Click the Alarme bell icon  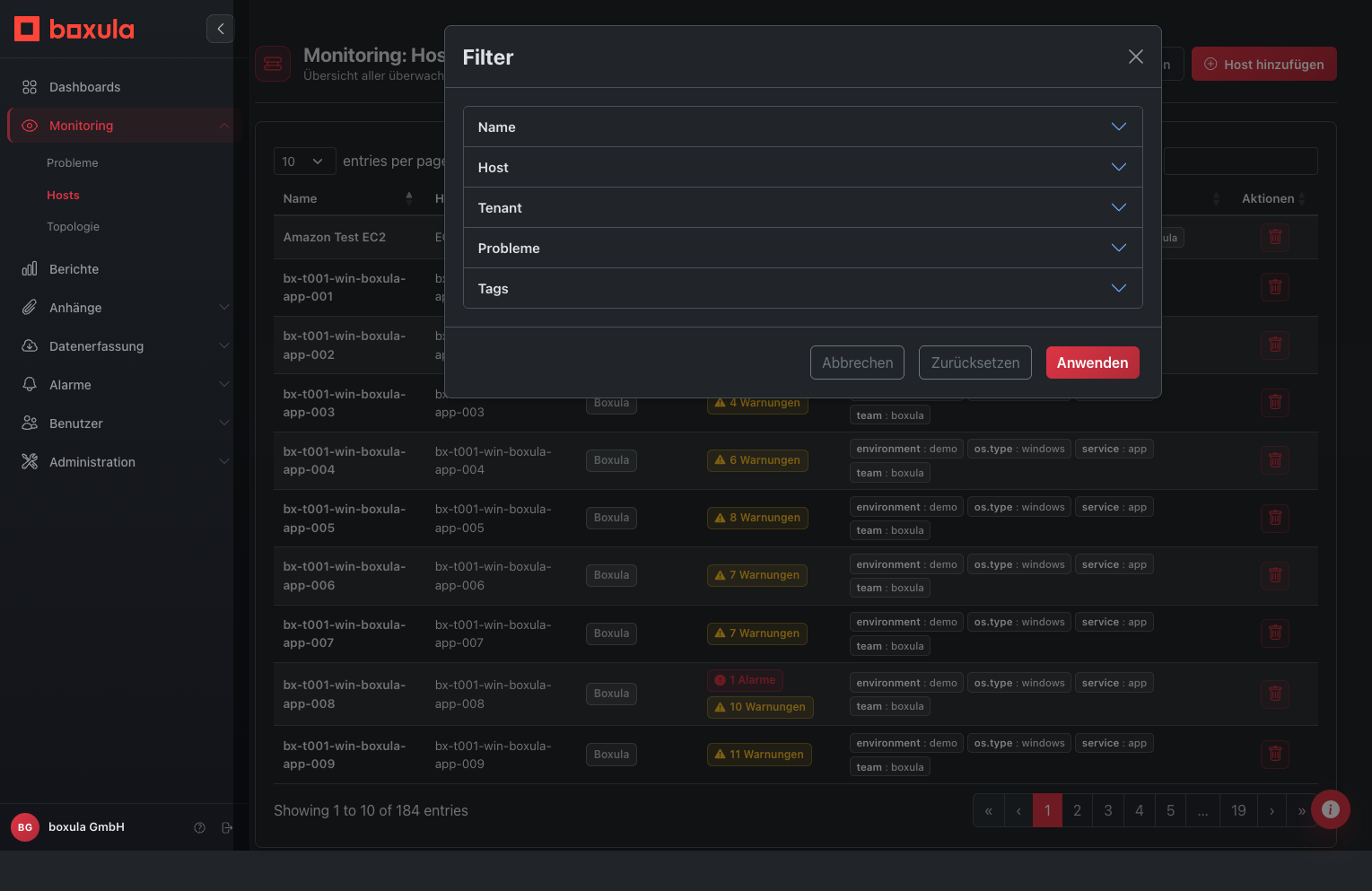coord(30,385)
